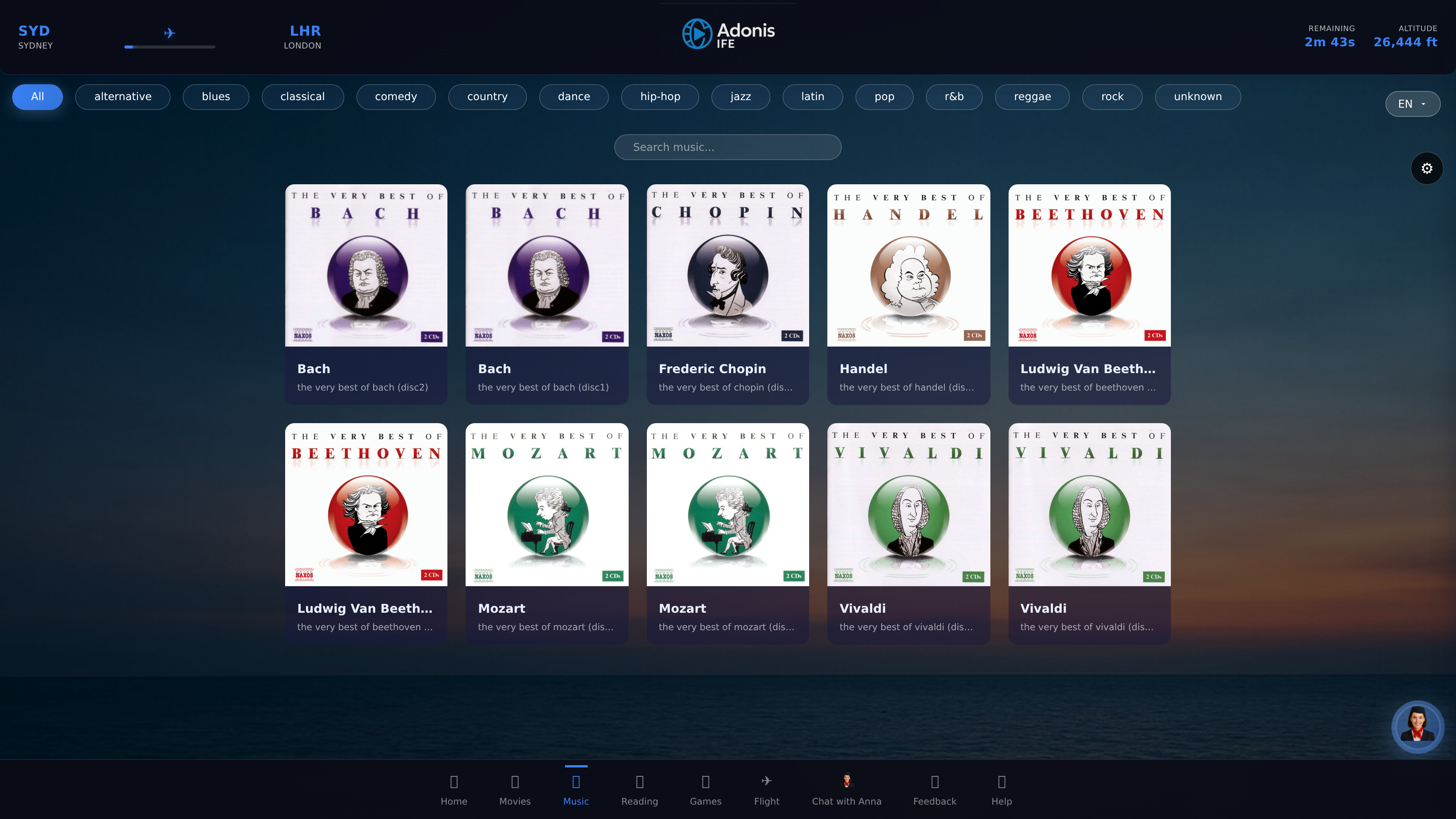Filter music by hip-hop genre
The image size is (1456, 819).
(660, 97)
